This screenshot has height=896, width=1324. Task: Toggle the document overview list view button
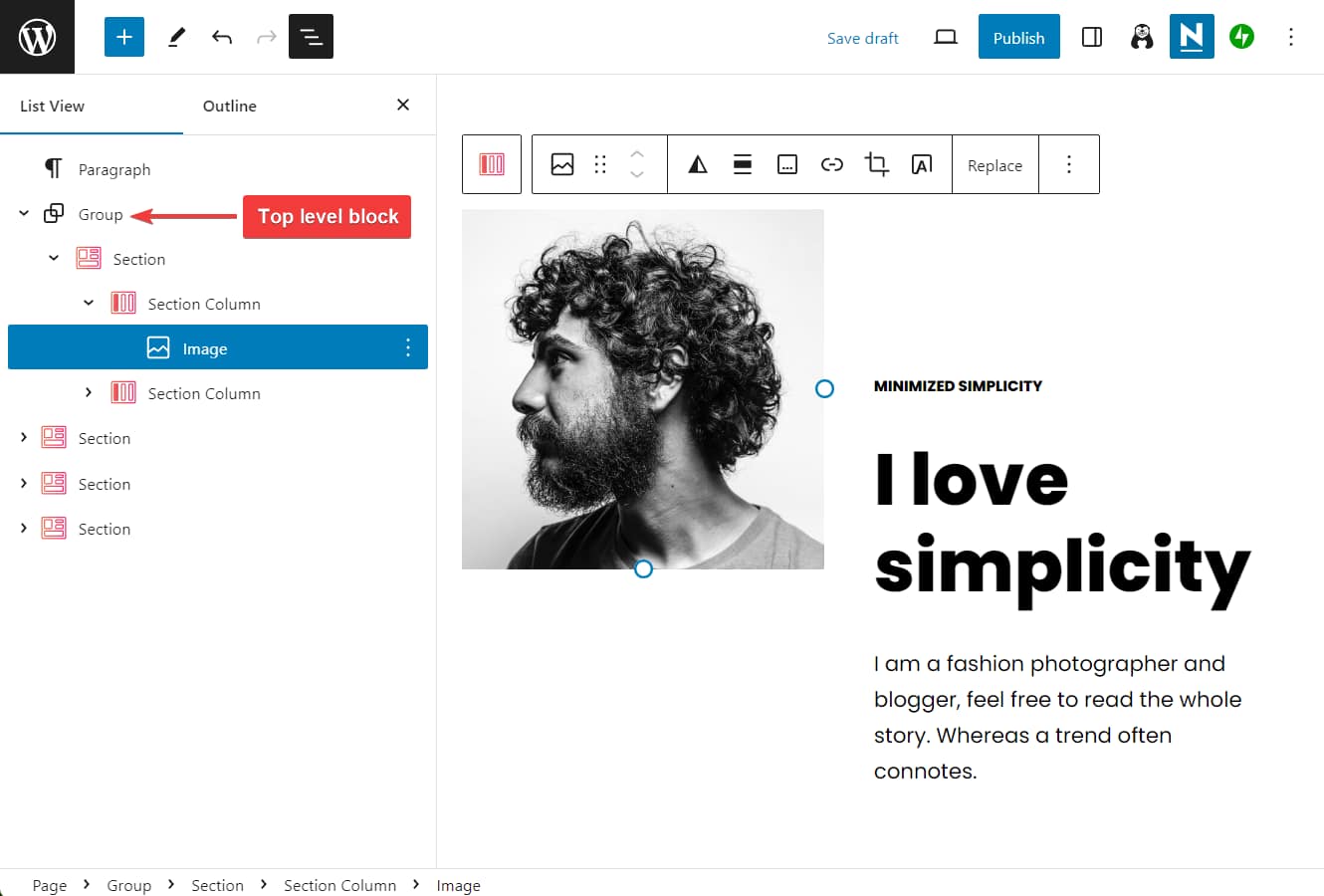[311, 37]
